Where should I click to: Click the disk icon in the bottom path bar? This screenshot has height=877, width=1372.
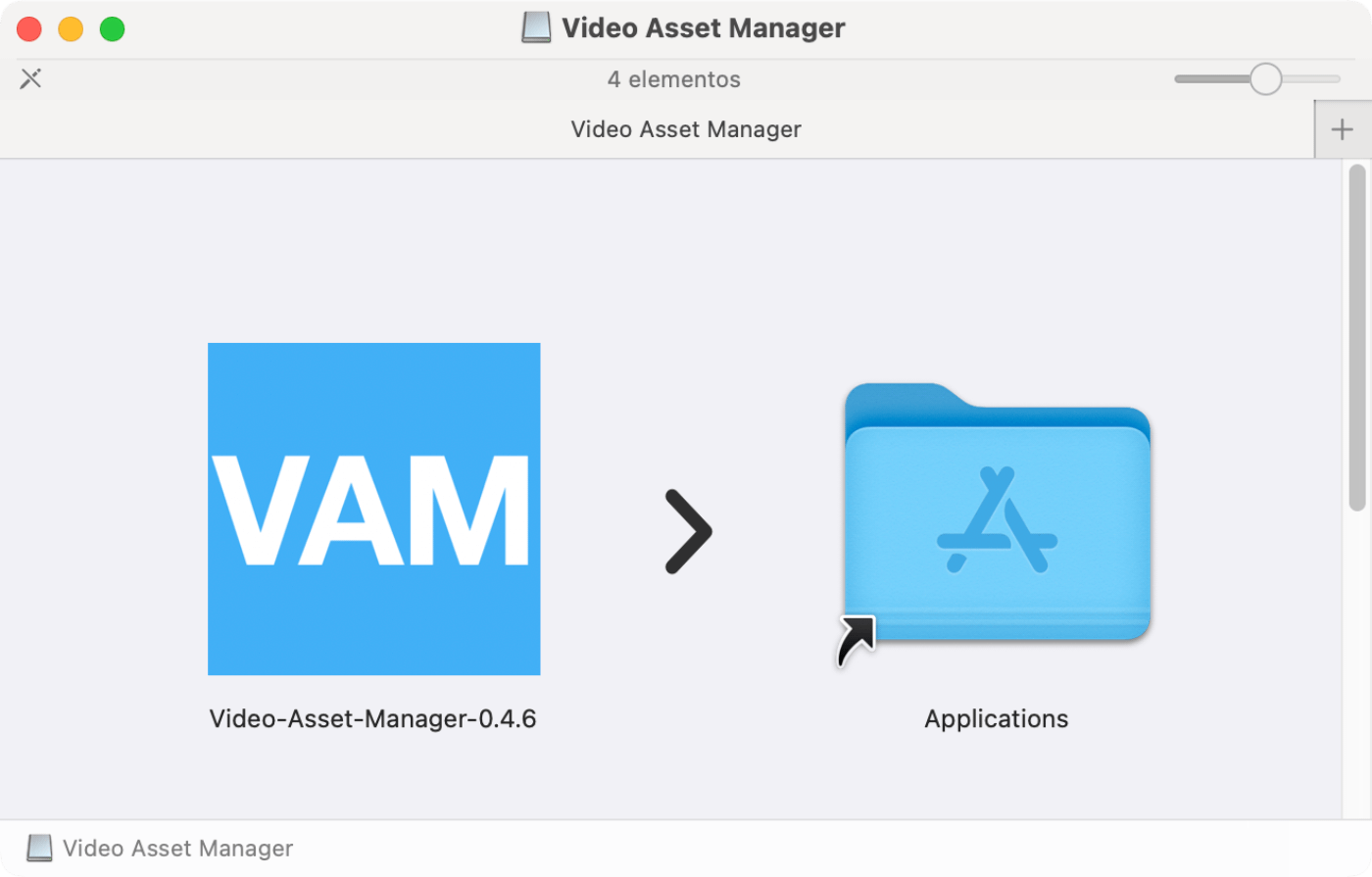pyautogui.click(x=37, y=847)
